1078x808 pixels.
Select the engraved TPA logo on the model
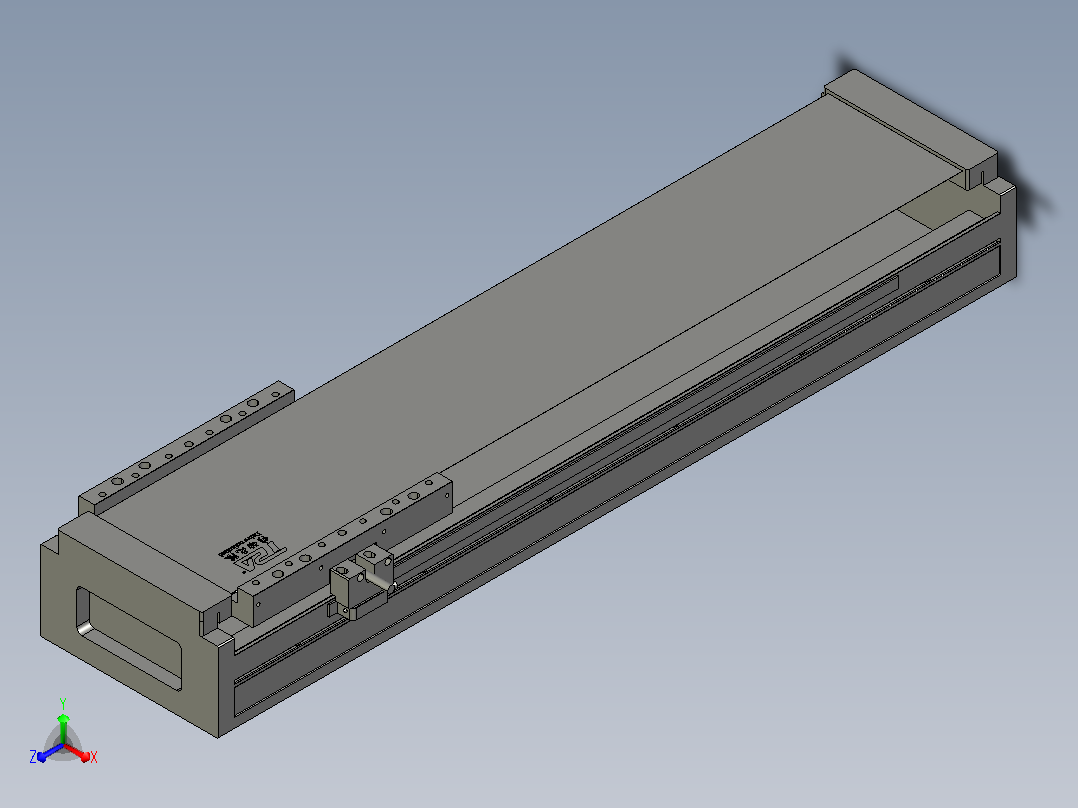[x=252, y=551]
